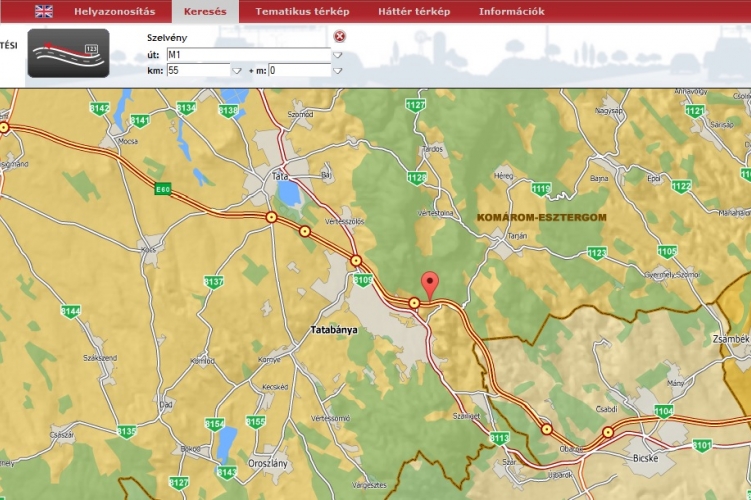Click the E60 route shield on map

[x=164, y=186]
